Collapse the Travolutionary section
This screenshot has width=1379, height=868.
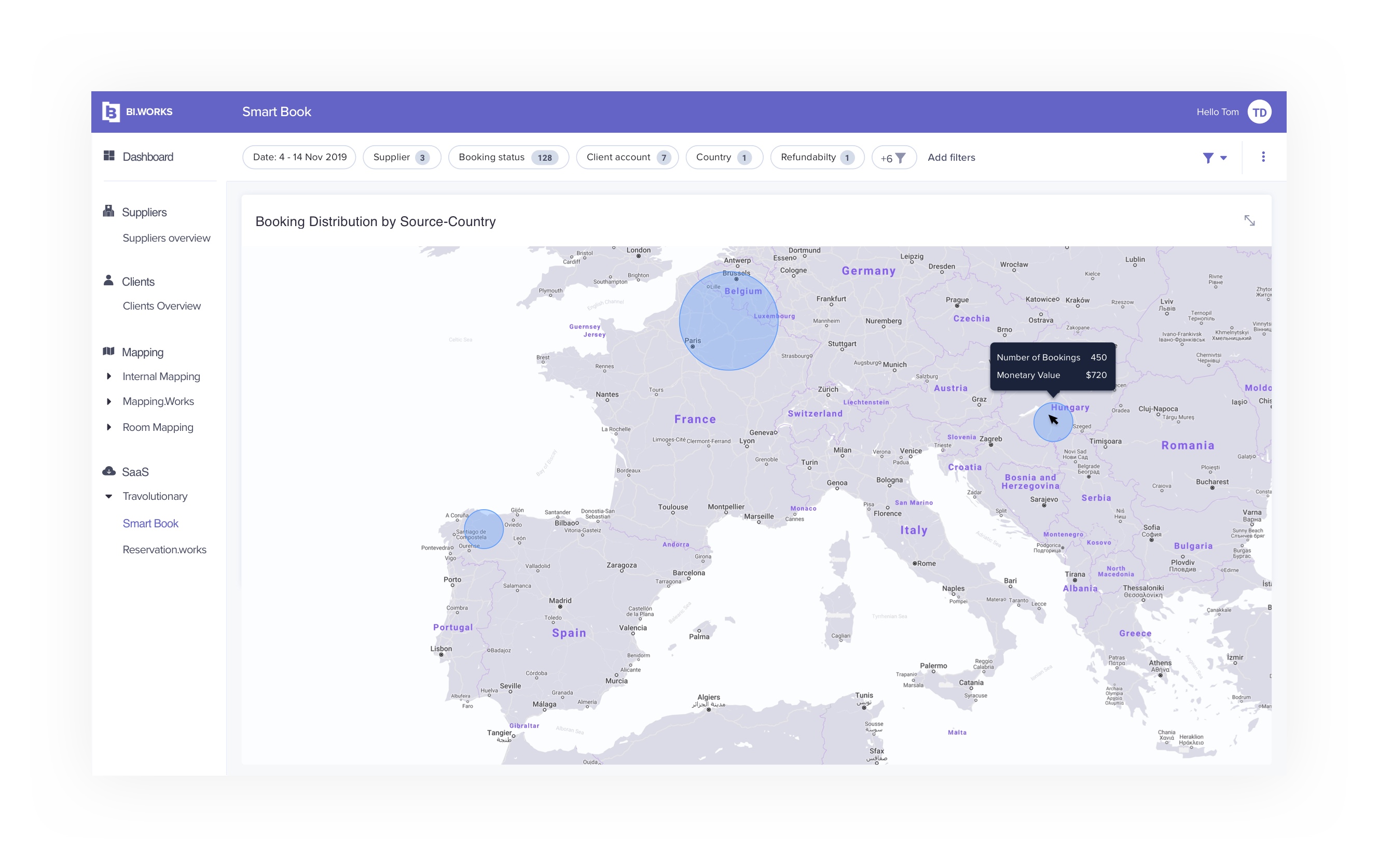click(x=109, y=496)
